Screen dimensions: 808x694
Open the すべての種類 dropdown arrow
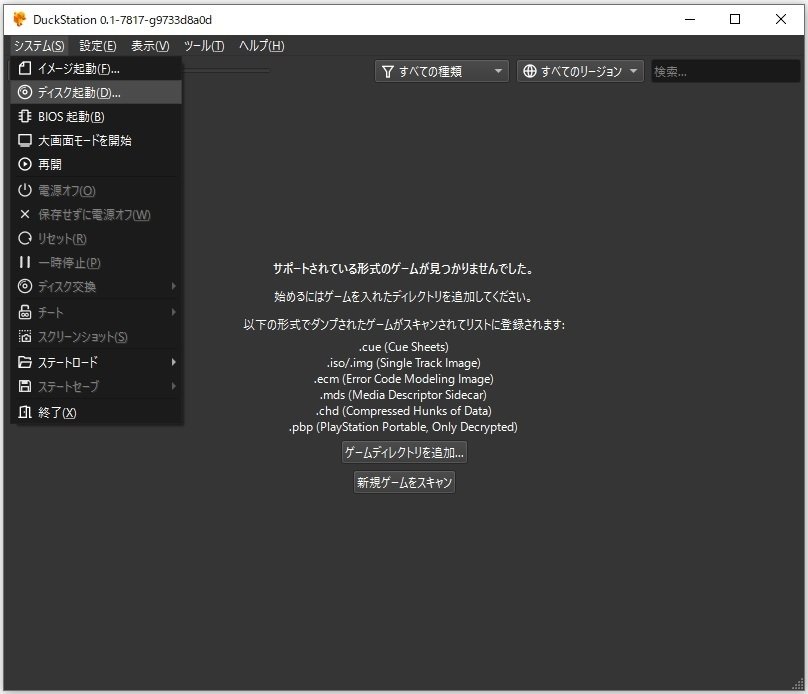pos(498,71)
